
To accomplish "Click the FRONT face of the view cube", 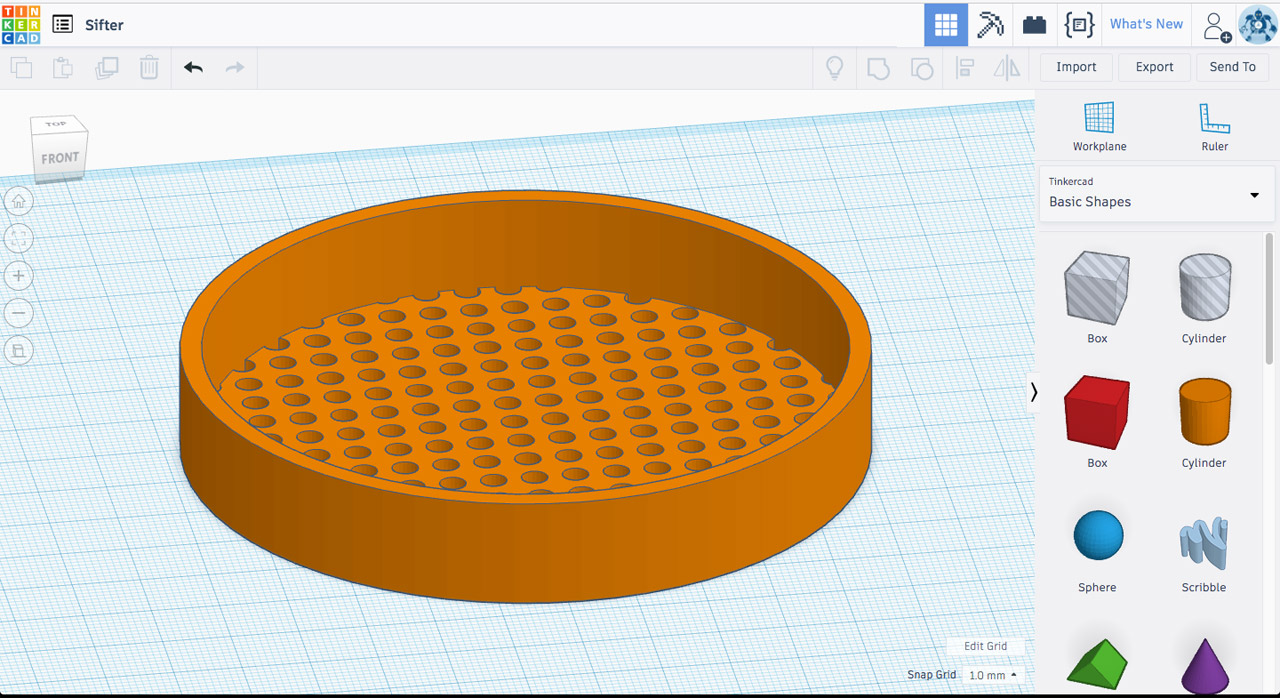I will tap(58, 157).
